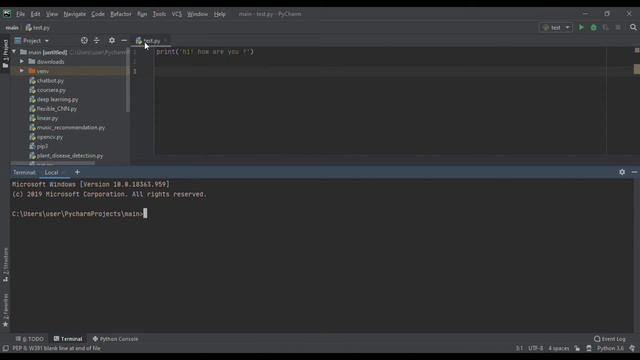Select opencv.py in project tree
The image size is (640, 360).
50,137
